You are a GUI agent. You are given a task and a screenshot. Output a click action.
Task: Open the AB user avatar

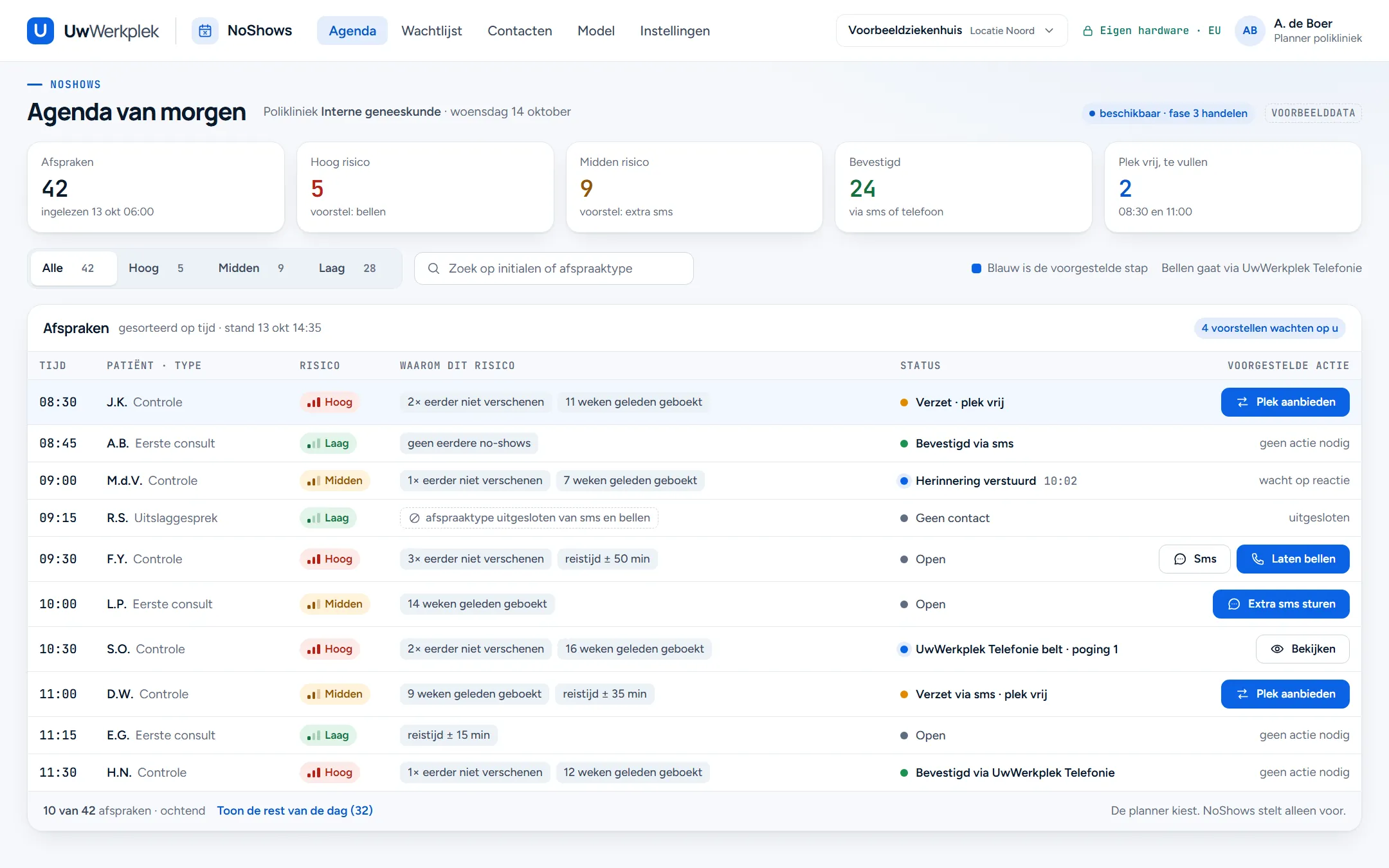coord(1249,30)
